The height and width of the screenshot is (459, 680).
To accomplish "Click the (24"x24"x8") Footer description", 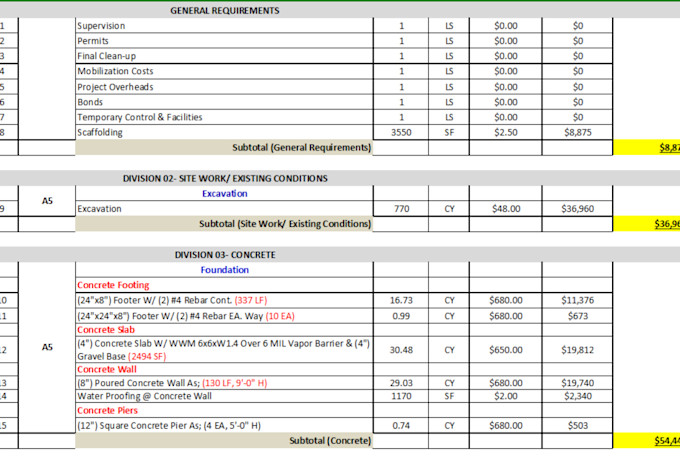I will [x=224, y=316].
